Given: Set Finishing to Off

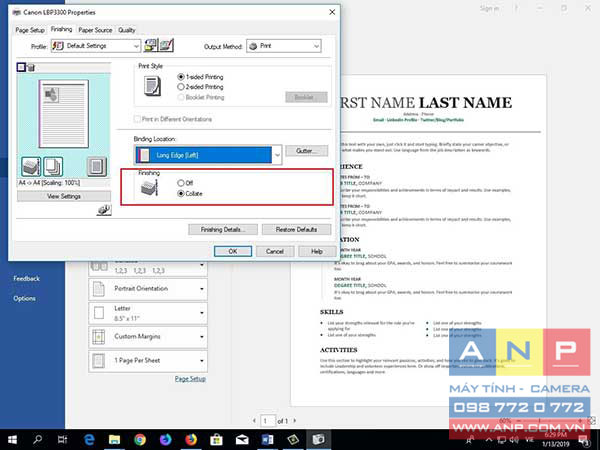Looking at the screenshot, I should [x=185, y=183].
